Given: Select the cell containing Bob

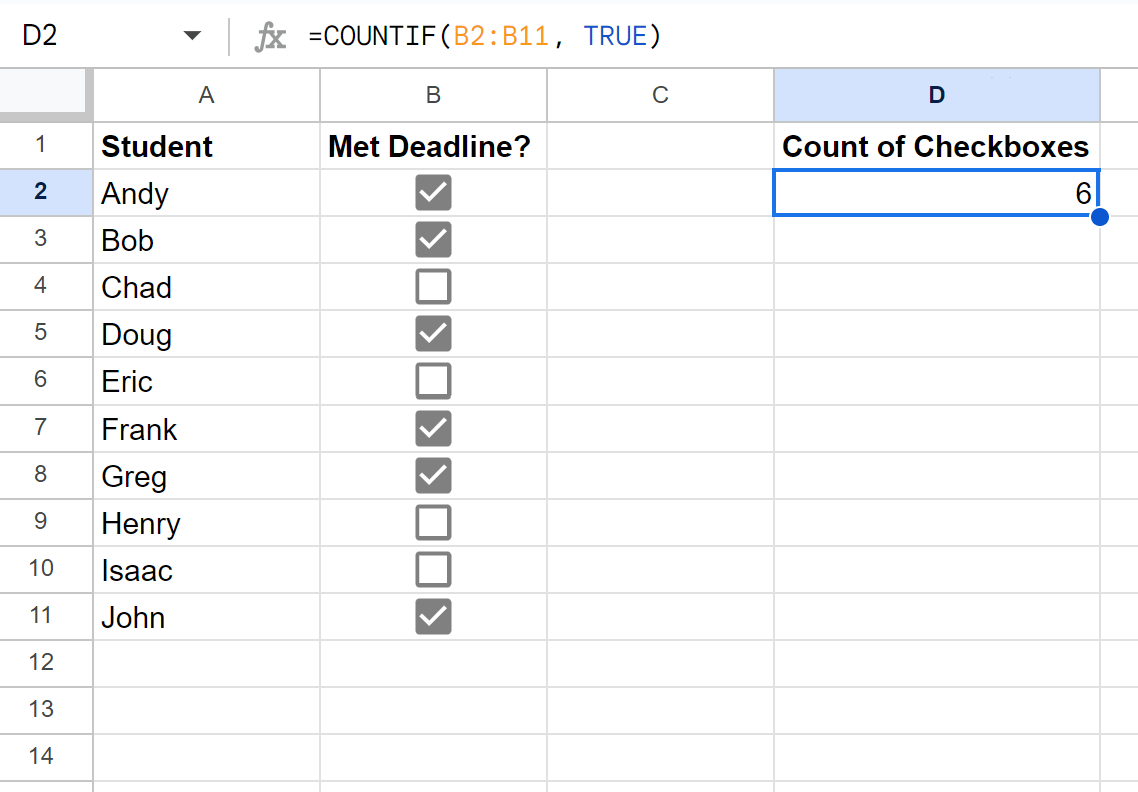Looking at the screenshot, I should [206, 240].
